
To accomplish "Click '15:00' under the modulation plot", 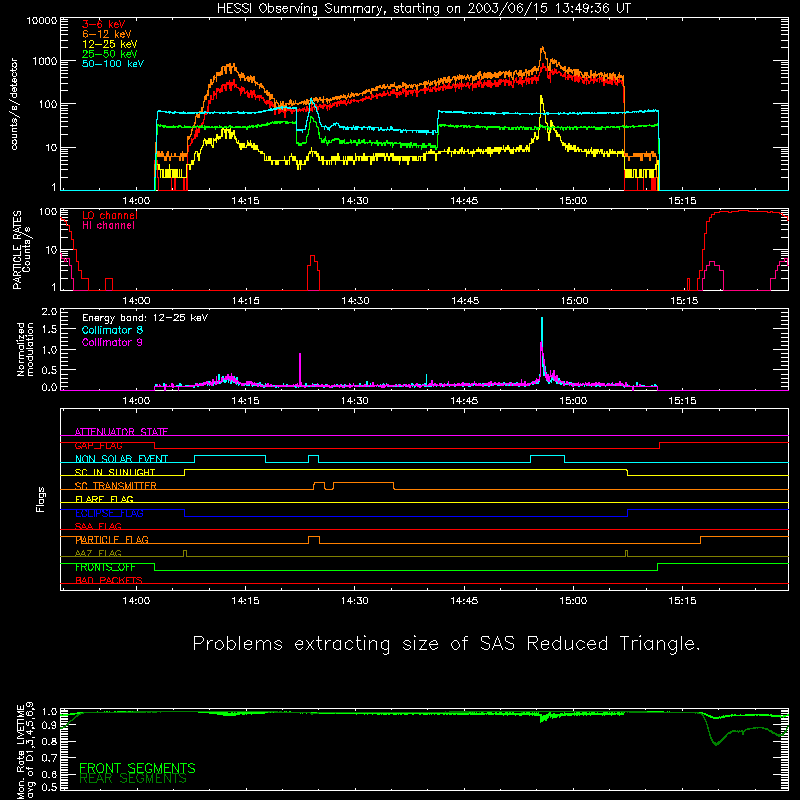I will tap(573, 401).
